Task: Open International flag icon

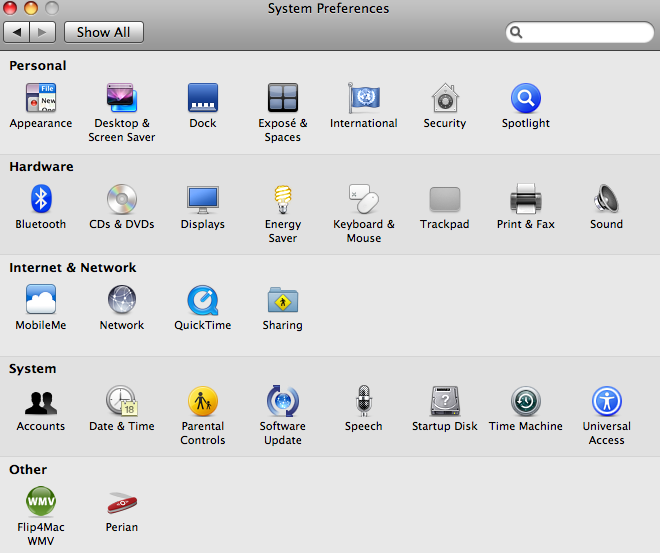Action: (x=364, y=98)
